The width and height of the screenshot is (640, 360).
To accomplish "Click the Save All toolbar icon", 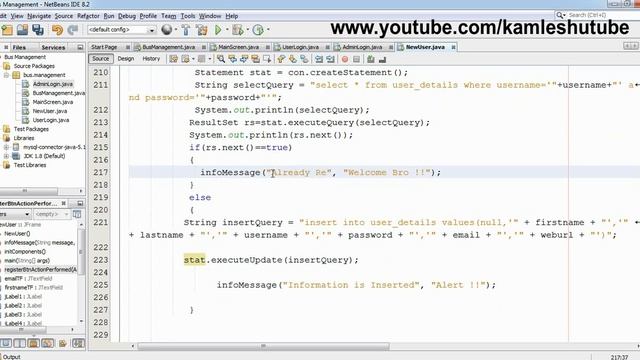I will tap(38, 29).
